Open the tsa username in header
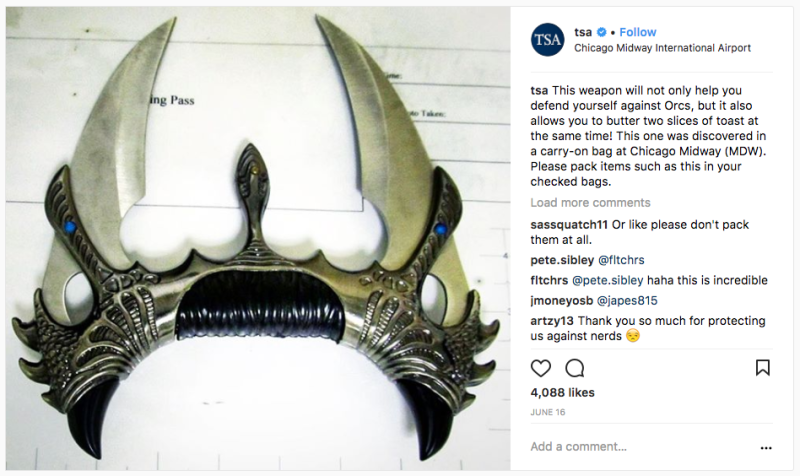 coord(583,32)
